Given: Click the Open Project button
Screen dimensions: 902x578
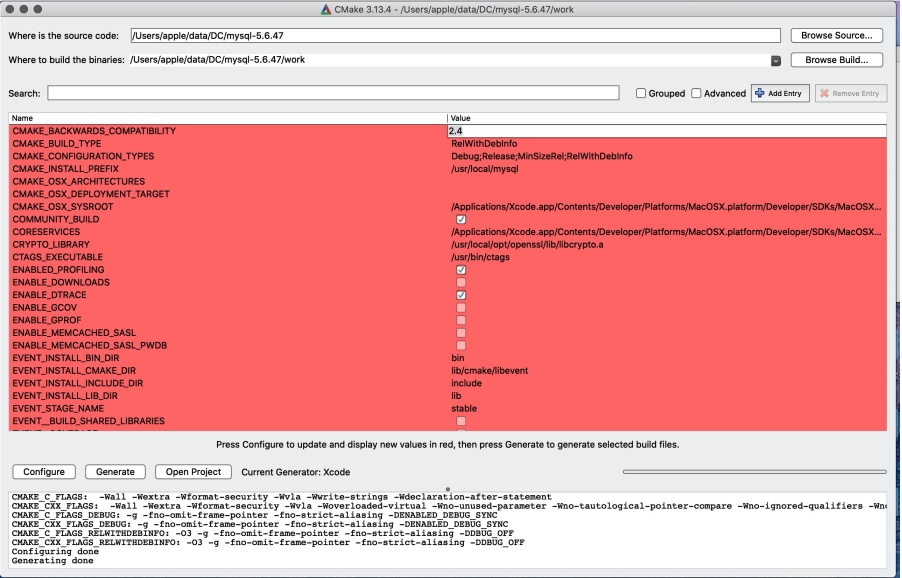Looking at the screenshot, I should click(193, 472).
